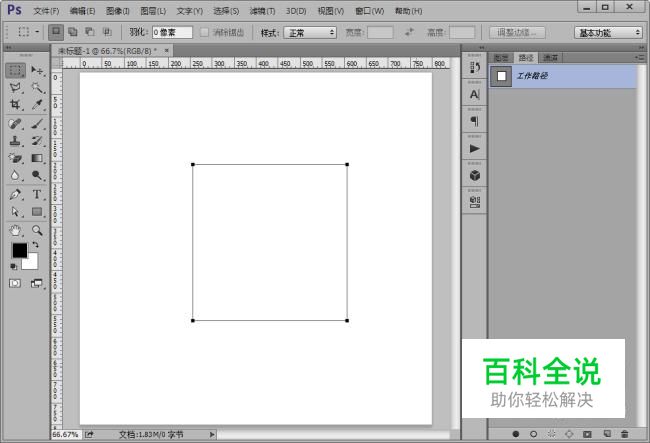Toggle the 消除锯齿 anti-alias checkbox
Screen dimensions: 650x443
204,32
